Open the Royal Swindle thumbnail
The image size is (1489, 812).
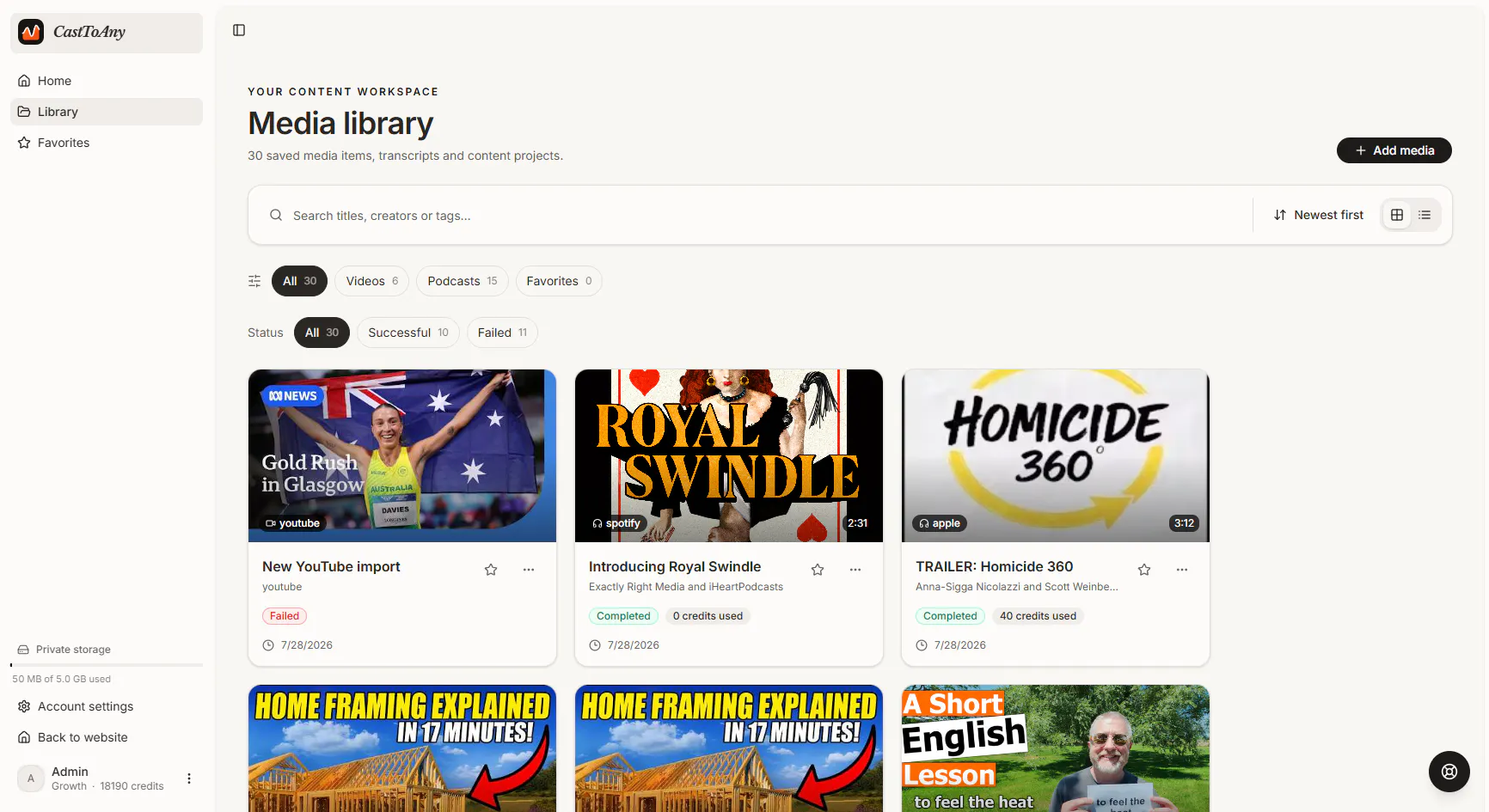pos(729,456)
